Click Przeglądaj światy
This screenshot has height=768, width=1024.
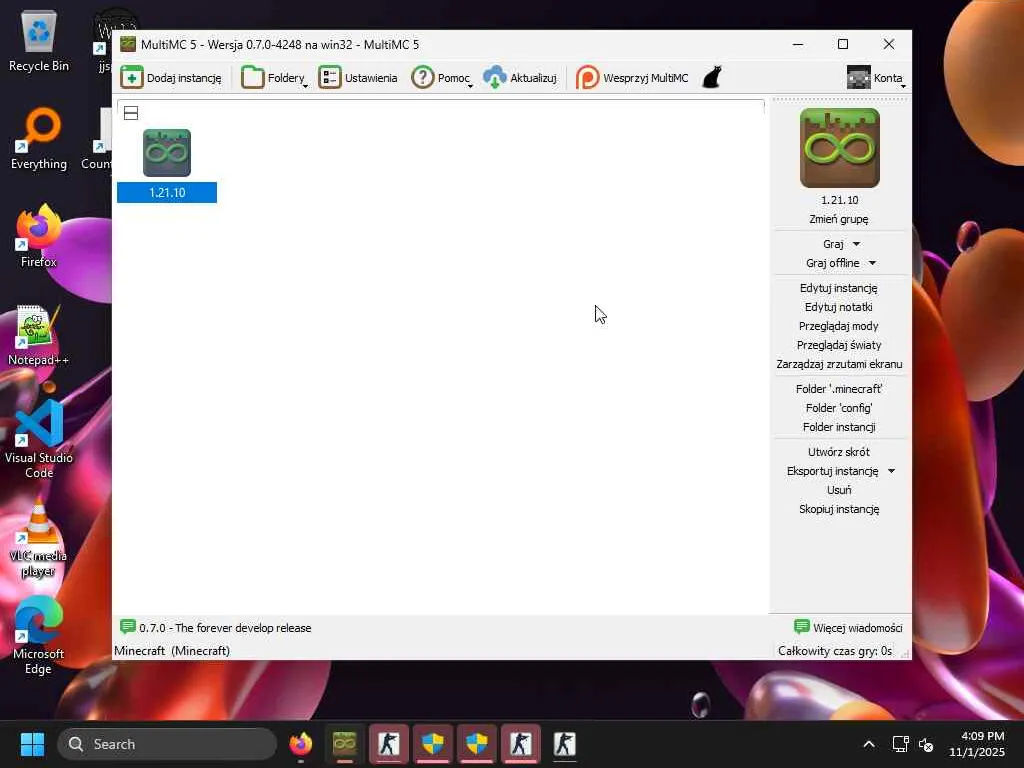coord(839,345)
